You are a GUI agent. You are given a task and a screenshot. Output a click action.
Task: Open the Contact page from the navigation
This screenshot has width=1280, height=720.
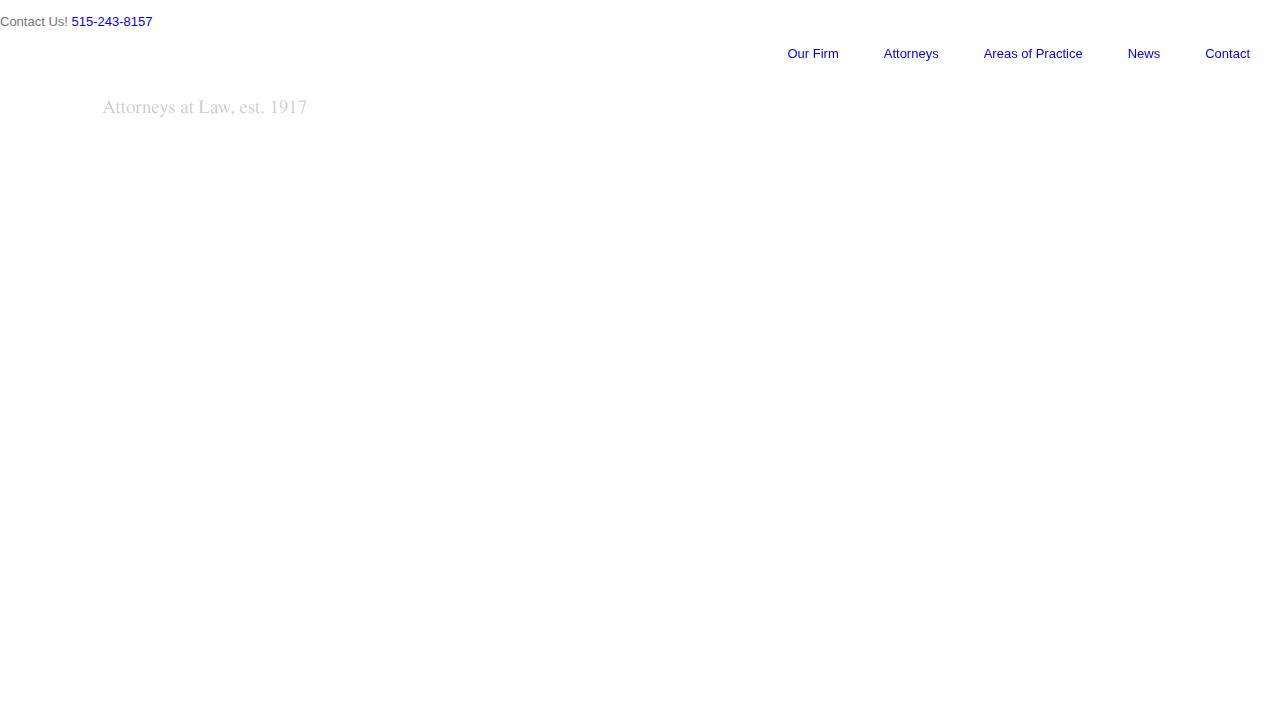point(1227,53)
